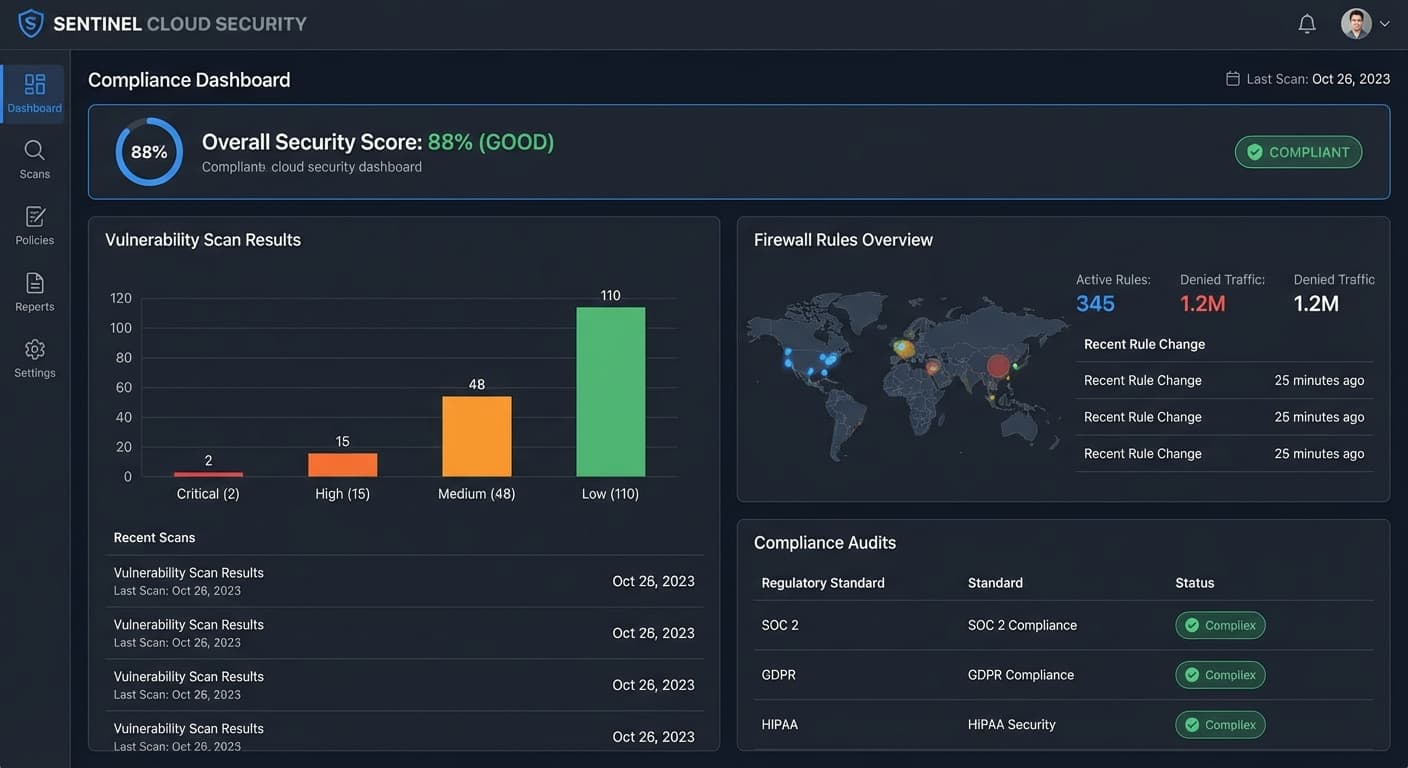Viewport: 1408px width, 768px height.
Task: Click the Sentinel shield logo
Action: [x=31, y=23]
